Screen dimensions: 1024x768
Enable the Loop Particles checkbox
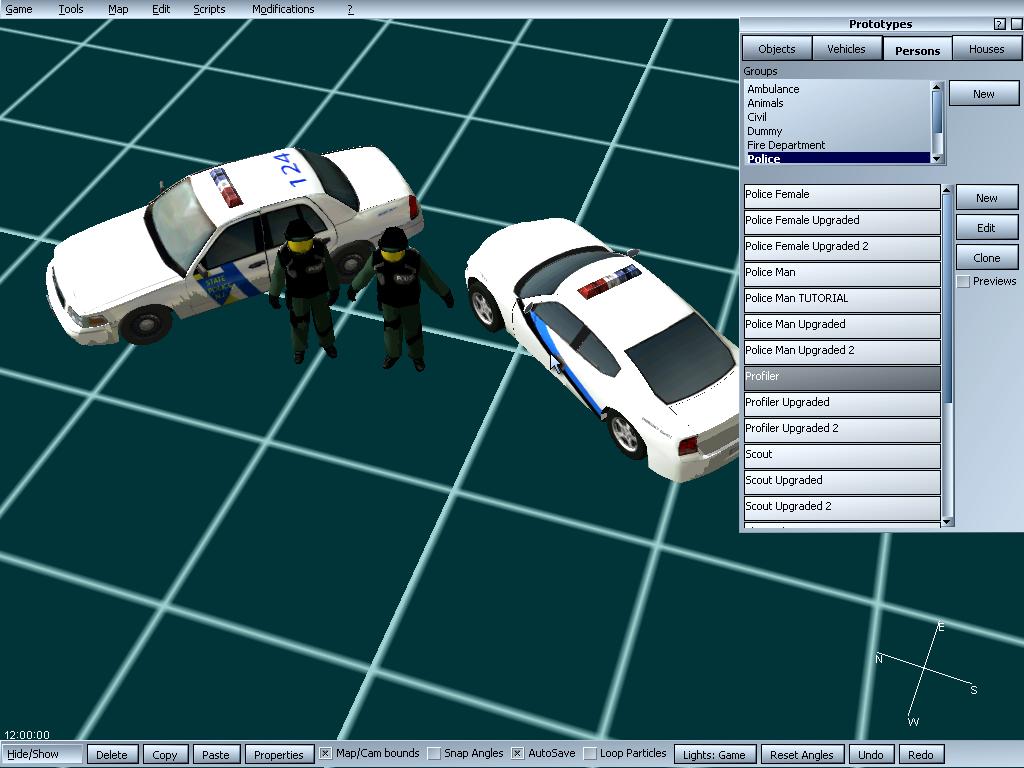590,754
